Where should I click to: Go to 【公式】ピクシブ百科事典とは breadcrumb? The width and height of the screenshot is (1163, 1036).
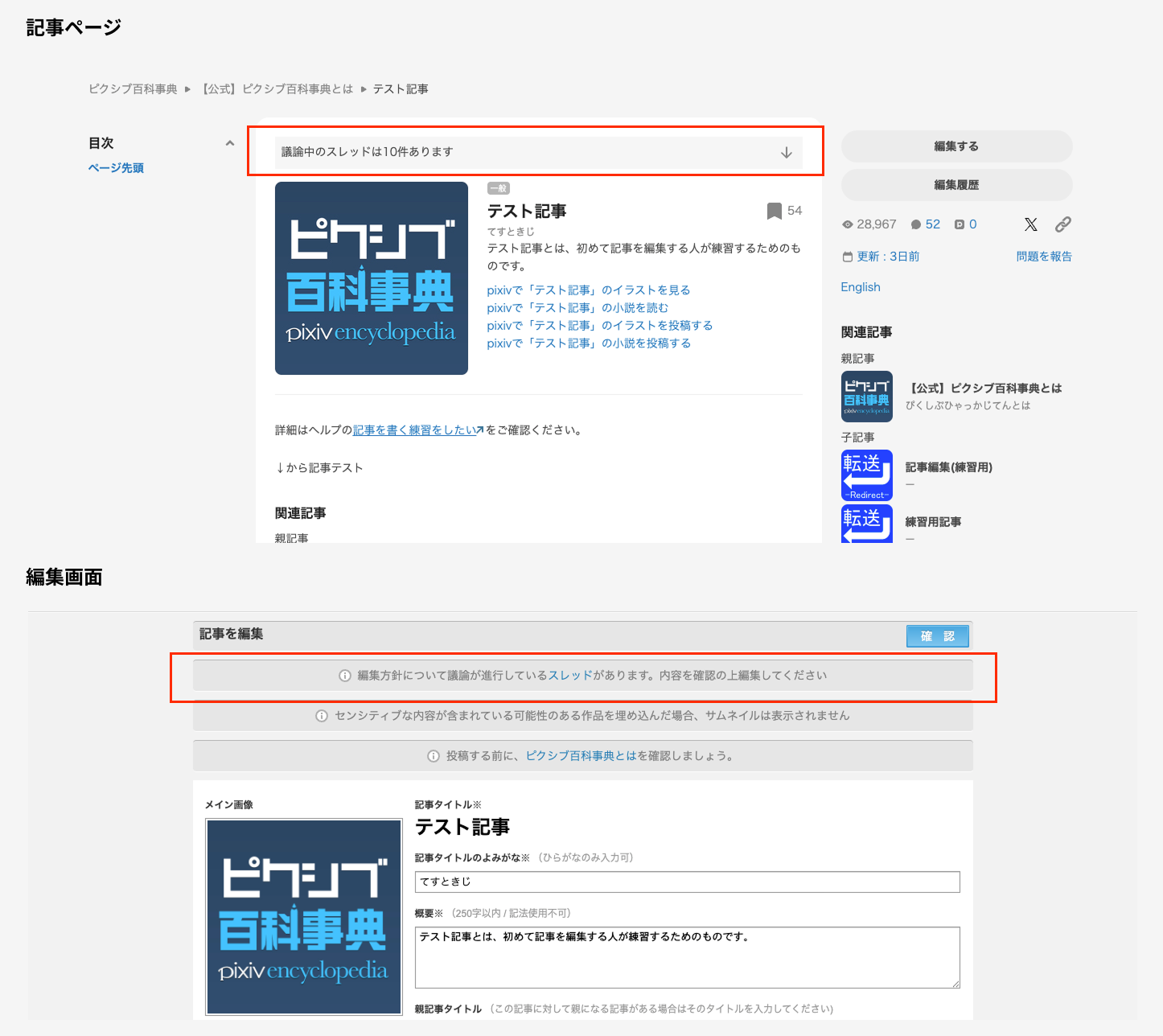click(276, 89)
